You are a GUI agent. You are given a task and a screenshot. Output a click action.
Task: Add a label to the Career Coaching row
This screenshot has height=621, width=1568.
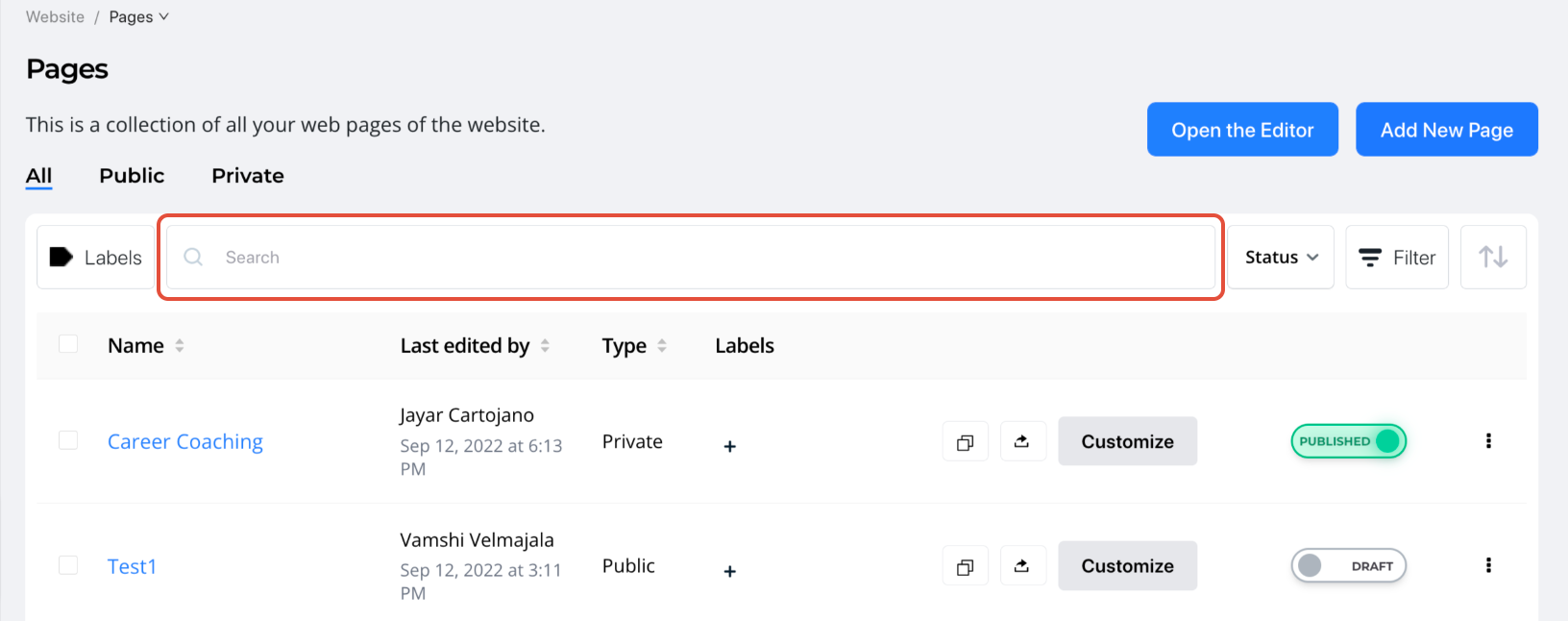pyautogui.click(x=730, y=446)
